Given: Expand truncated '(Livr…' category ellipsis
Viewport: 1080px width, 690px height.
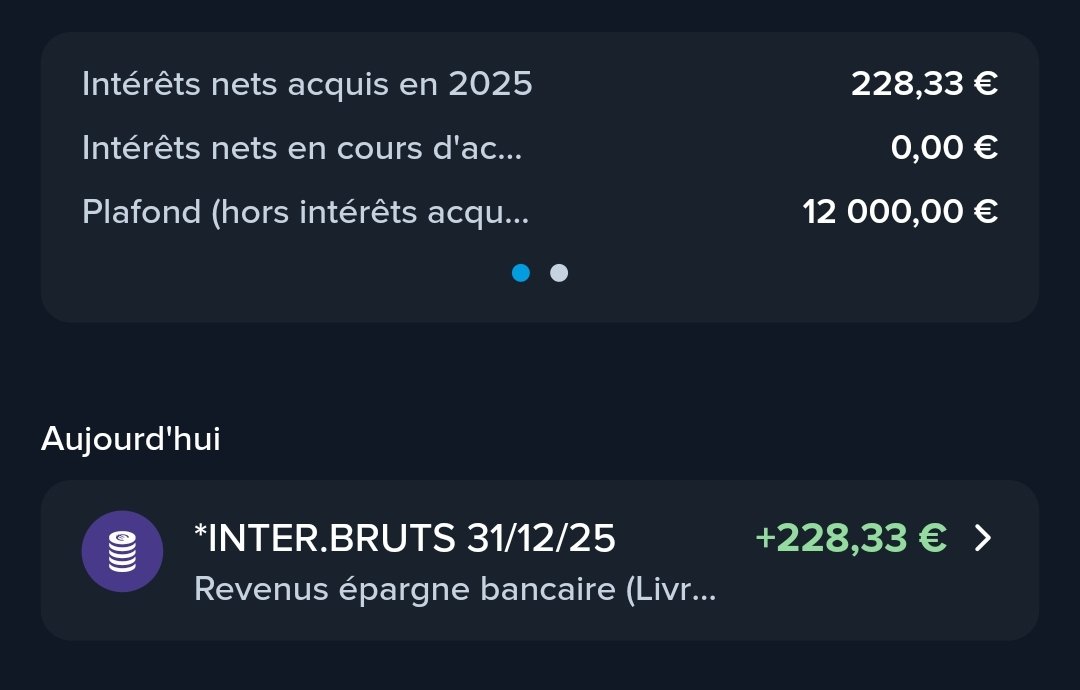Looking at the screenshot, I should [x=706, y=591].
